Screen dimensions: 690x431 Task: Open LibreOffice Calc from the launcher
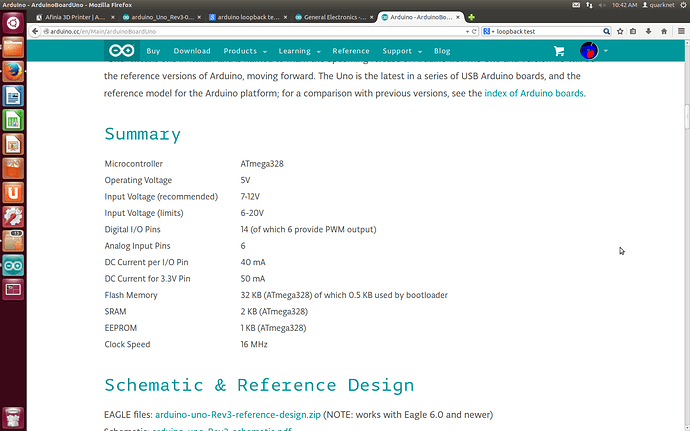13,120
